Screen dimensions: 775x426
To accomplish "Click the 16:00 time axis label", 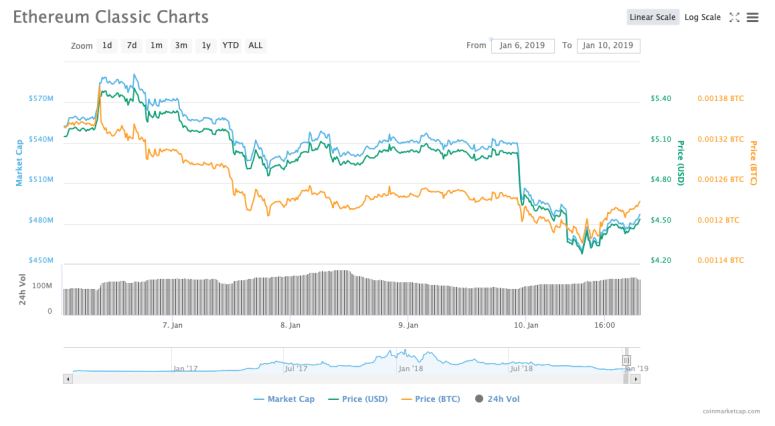I will point(604,325).
